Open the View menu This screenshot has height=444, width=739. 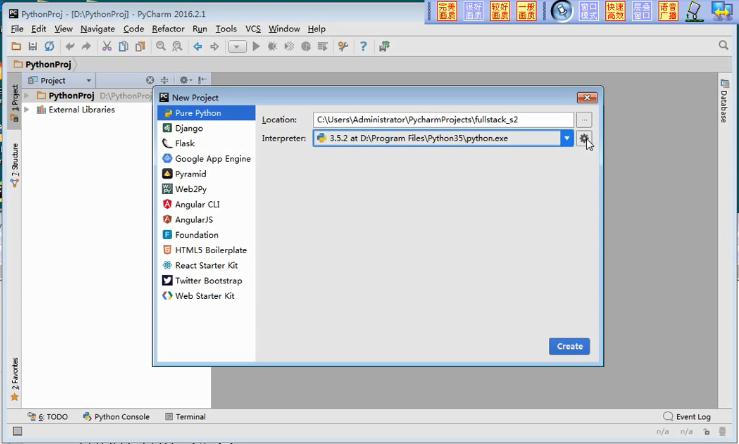point(63,29)
